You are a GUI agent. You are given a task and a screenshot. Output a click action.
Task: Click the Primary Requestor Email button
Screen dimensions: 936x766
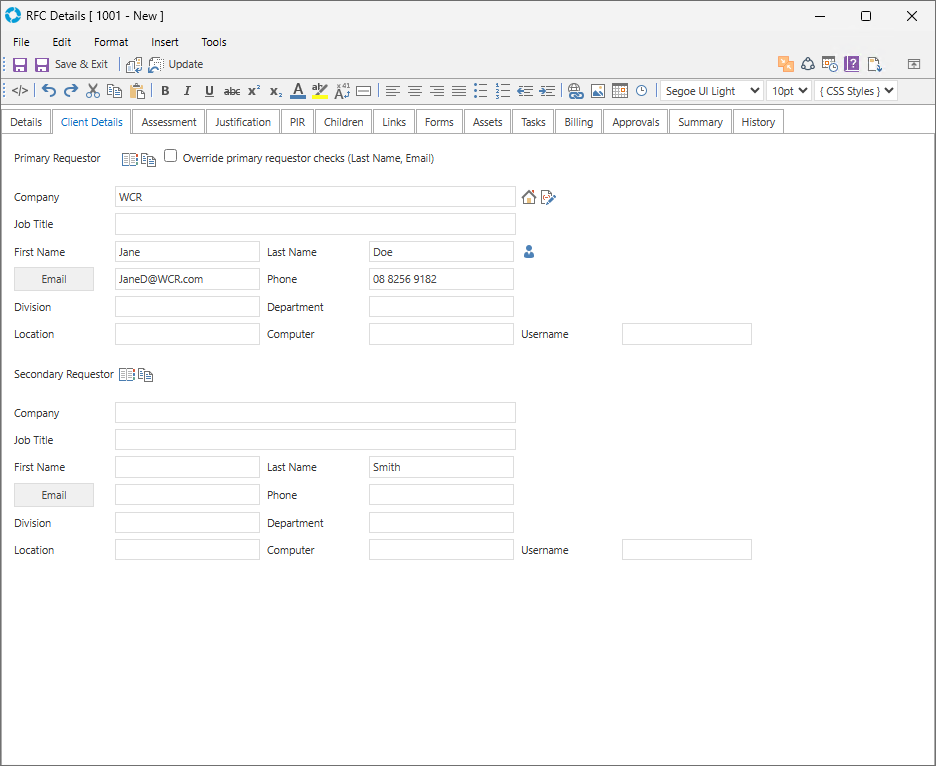click(54, 279)
